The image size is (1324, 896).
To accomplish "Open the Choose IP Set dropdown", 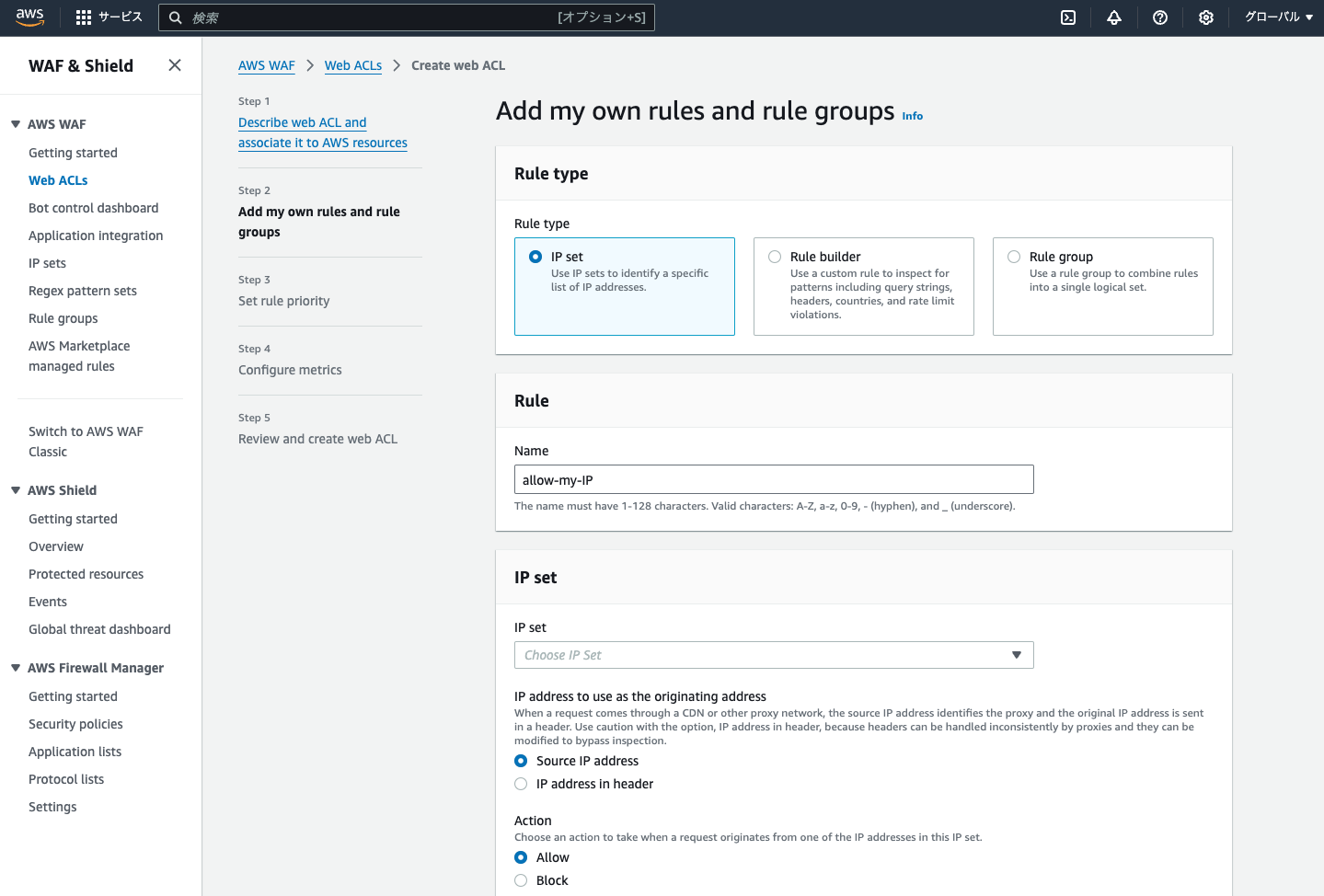I will click(774, 655).
